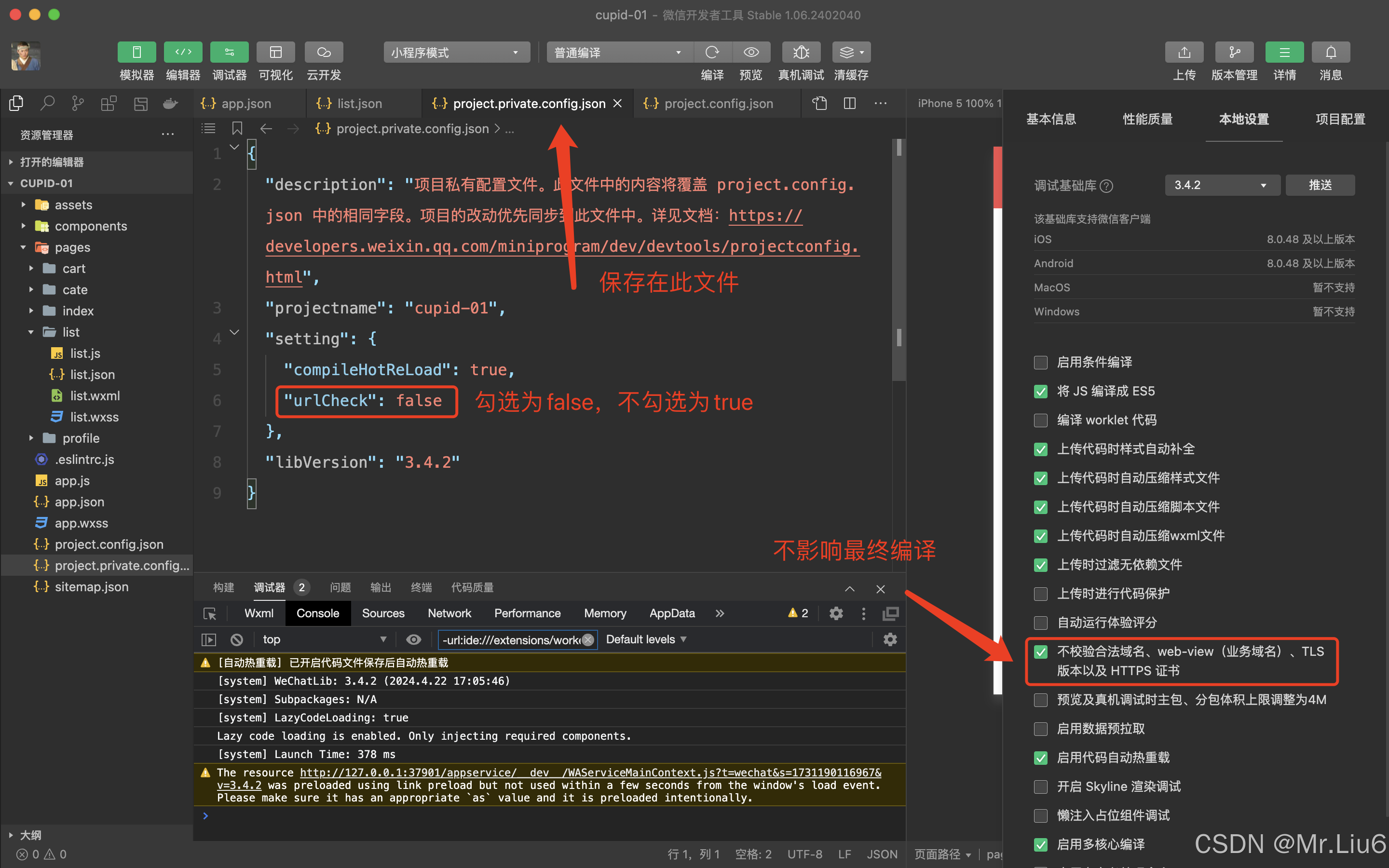1389x868 pixels.
Task: Open the details panel button
Action: click(x=1284, y=52)
